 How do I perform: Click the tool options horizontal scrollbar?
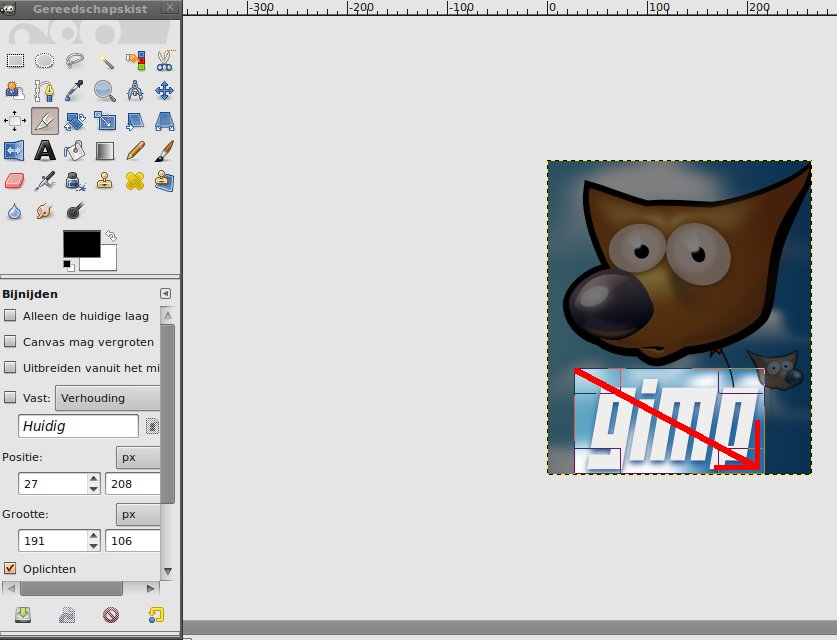pyautogui.click(x=72, y=588)
